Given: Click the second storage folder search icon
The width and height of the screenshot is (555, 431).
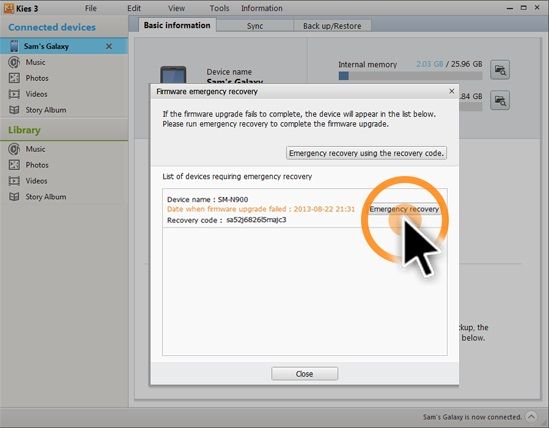Looking at the screenshot, I should point(499,100).
